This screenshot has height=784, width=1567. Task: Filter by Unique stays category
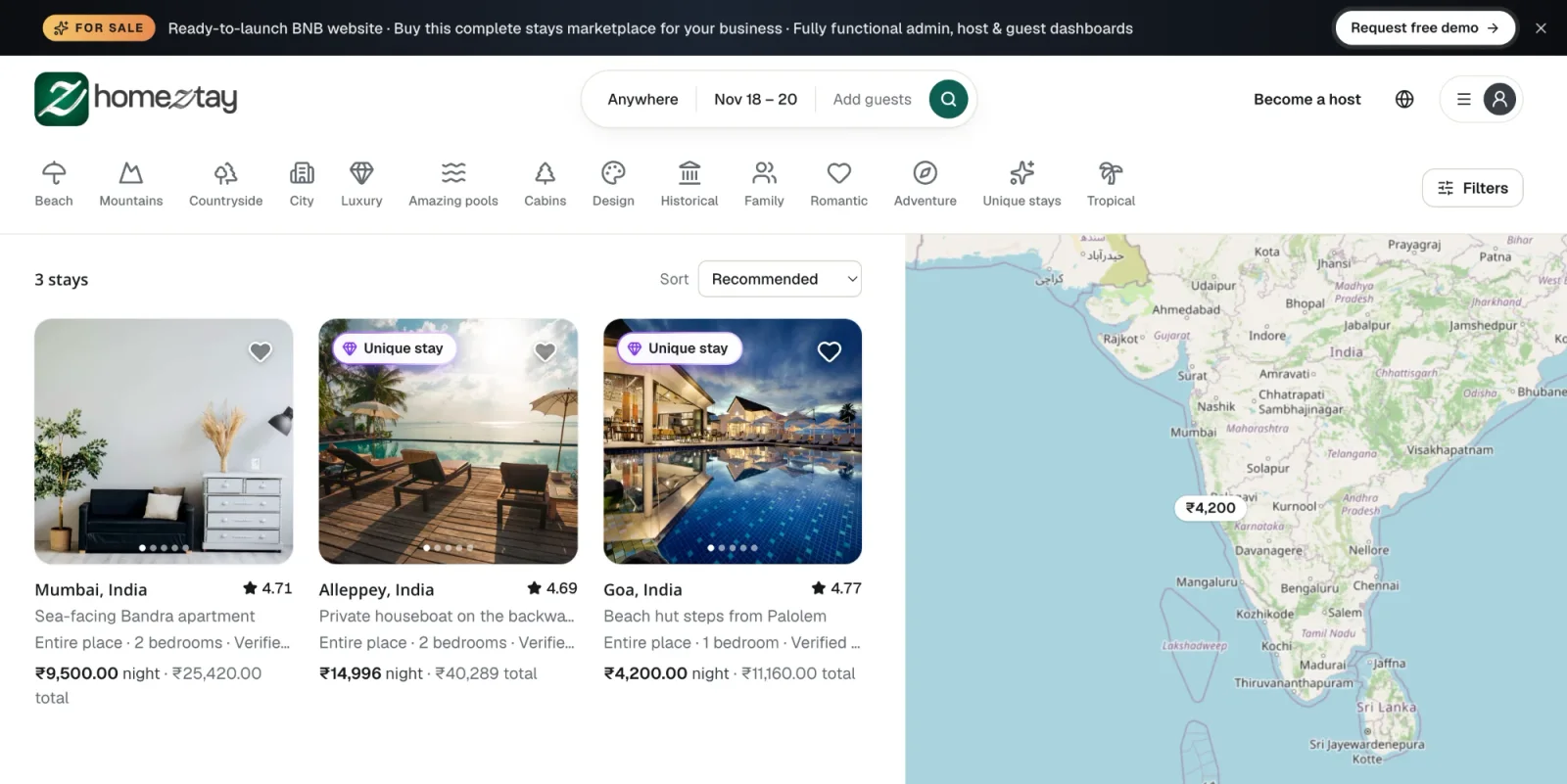pyautogui.click(x=1022, y=184)
